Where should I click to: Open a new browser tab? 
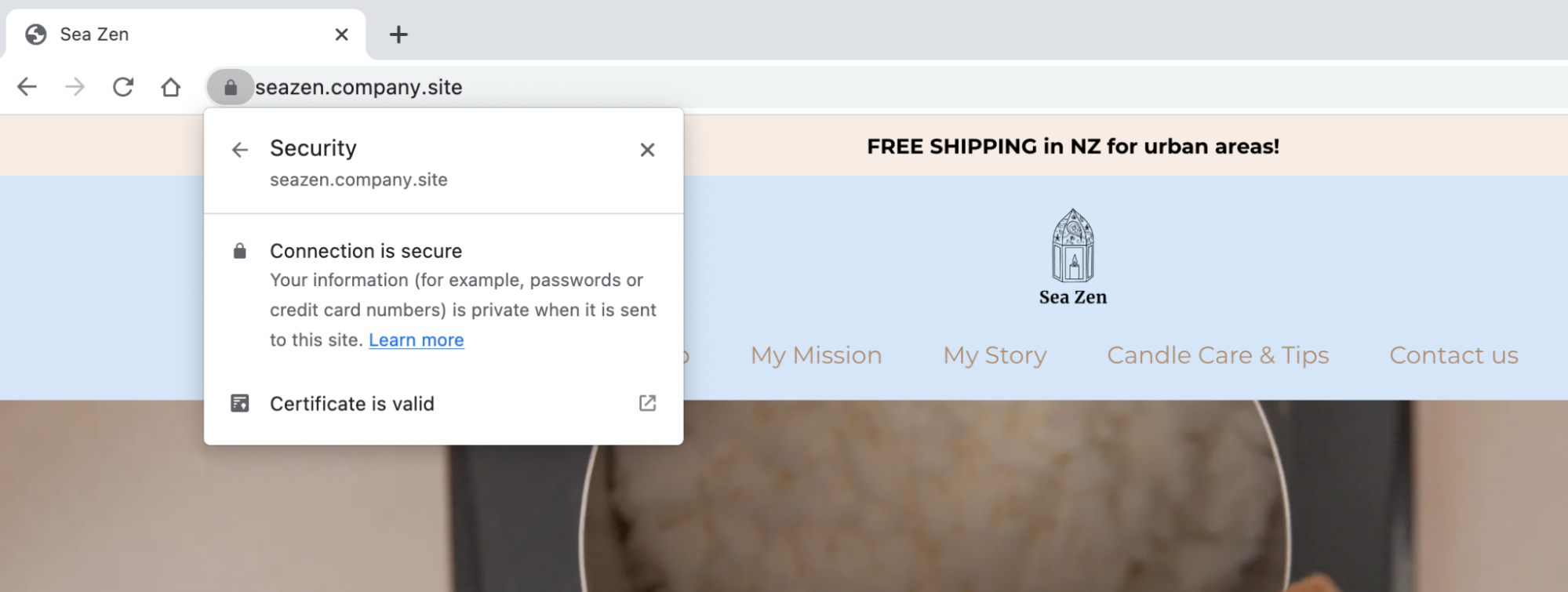pos(399,34)
